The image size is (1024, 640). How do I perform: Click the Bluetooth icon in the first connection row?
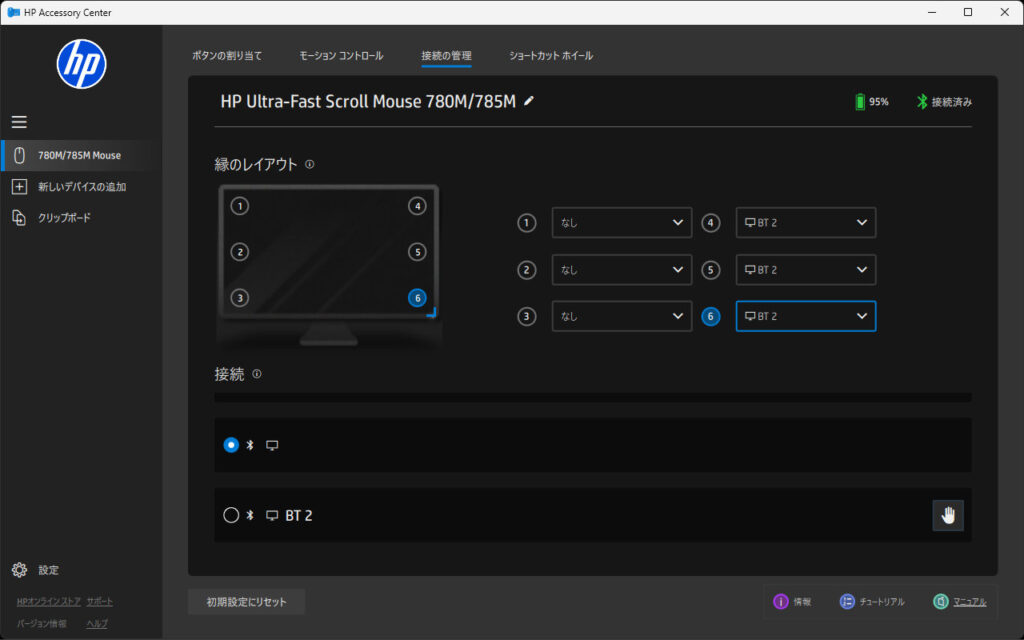[249, 445]
